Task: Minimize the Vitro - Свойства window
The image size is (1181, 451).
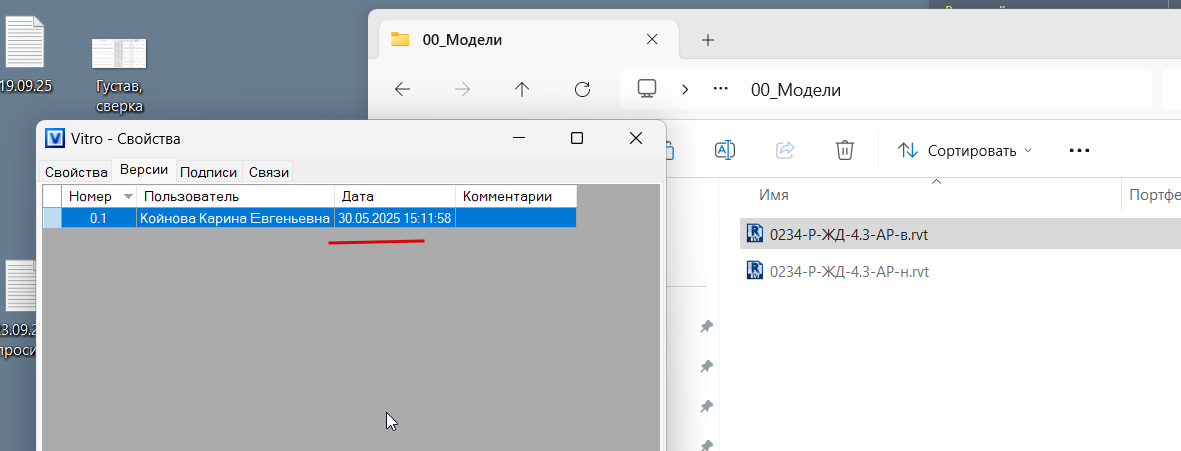Action: point(518,139)
